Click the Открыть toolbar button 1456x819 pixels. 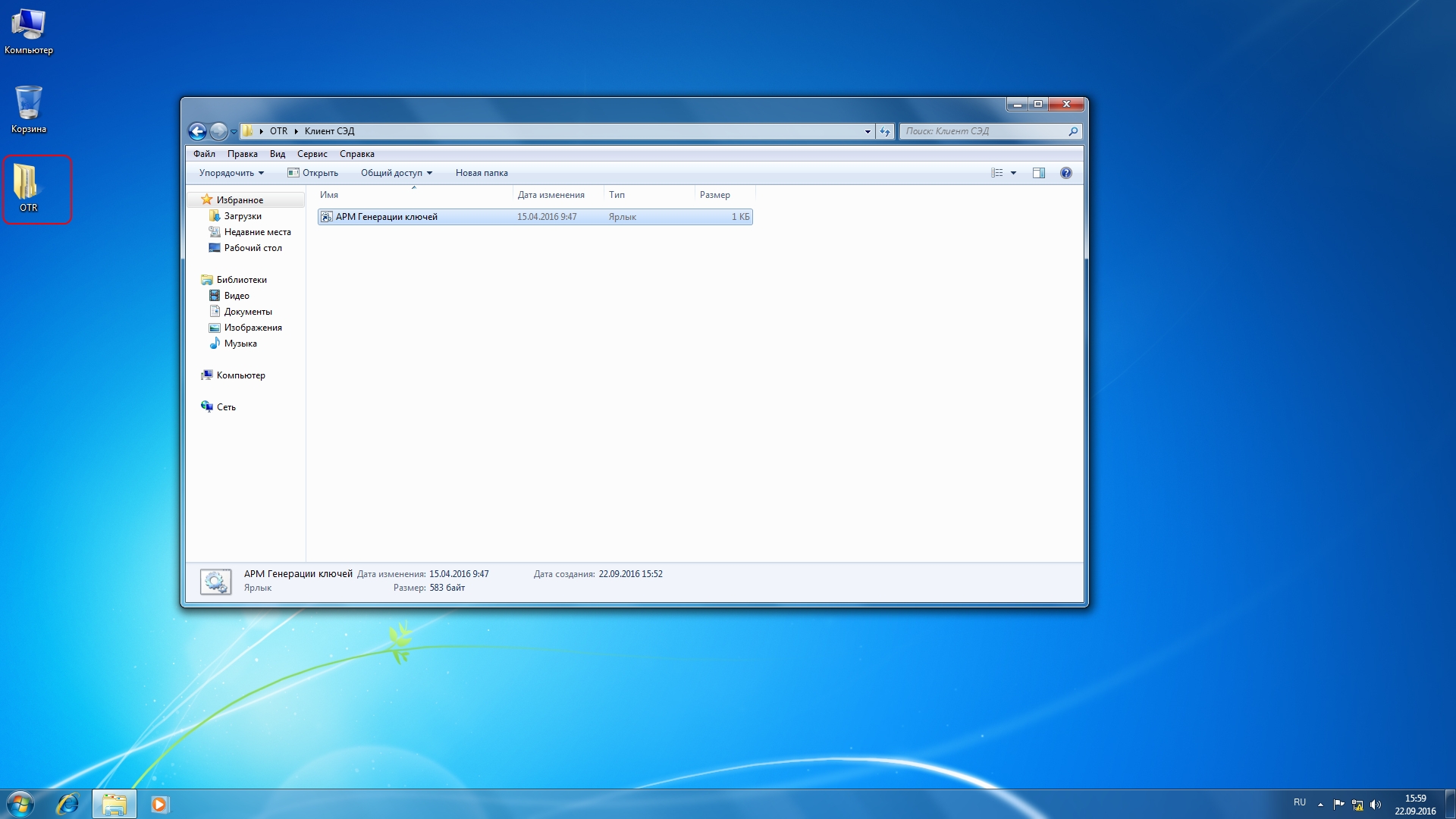coord(313,173)
